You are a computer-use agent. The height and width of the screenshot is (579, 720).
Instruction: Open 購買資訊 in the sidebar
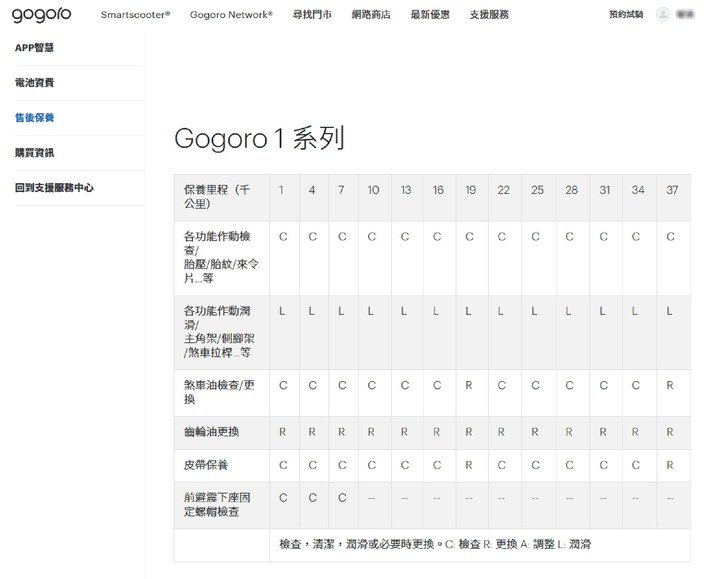coord(34,152)
